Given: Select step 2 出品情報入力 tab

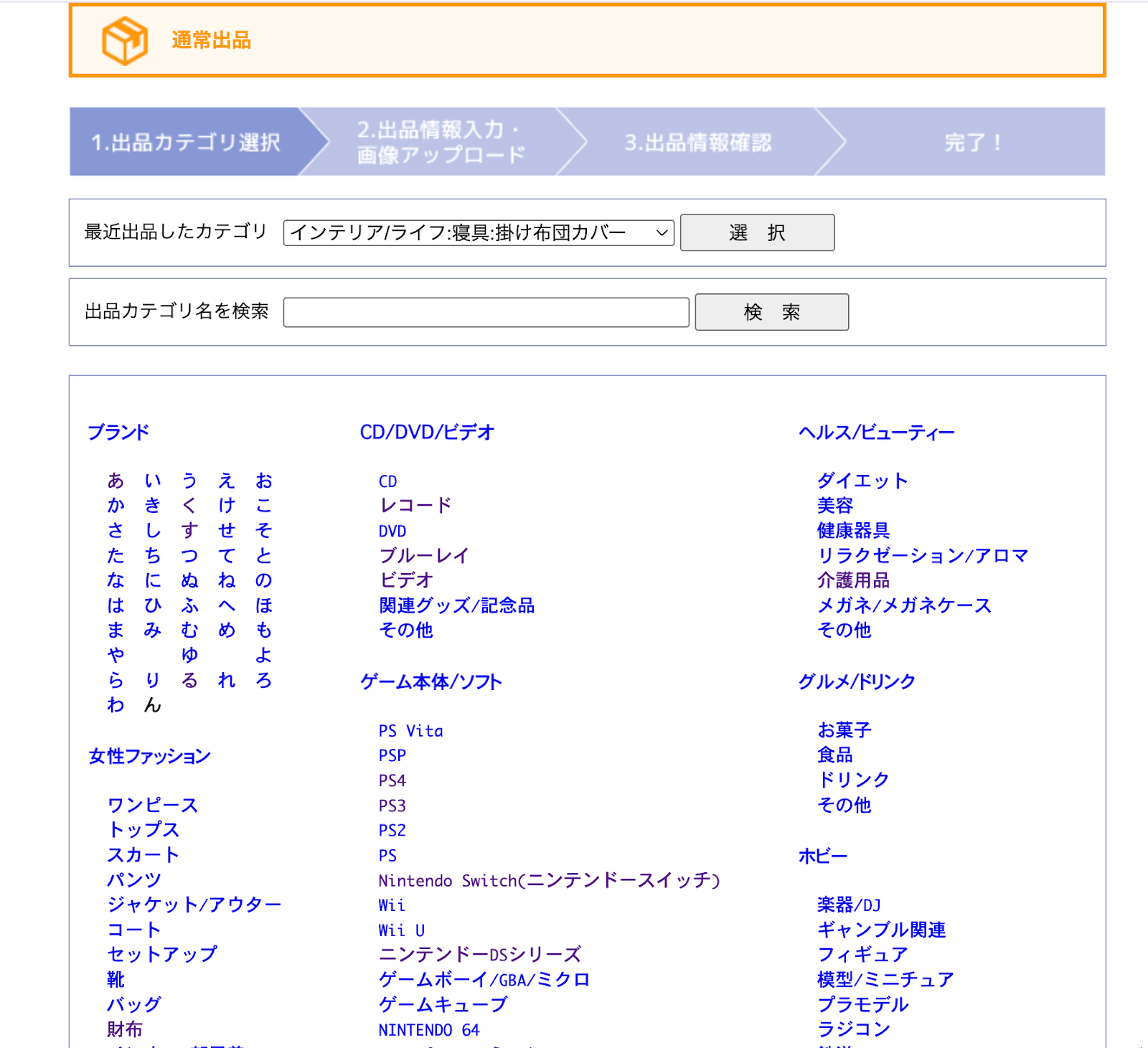Looking at the screenshot, I should click(441, 142).
